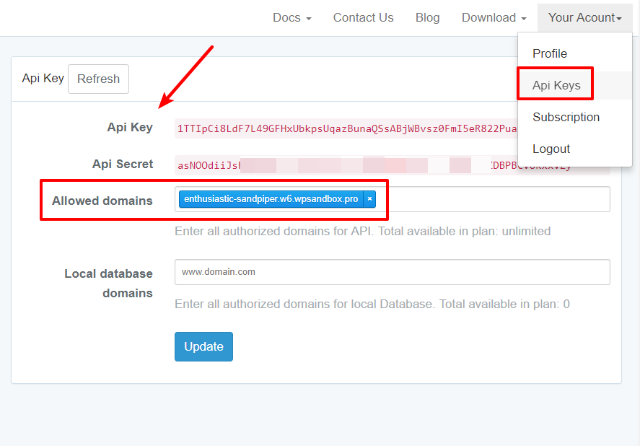Screen dimensions: 640x446
Task: Select Logout in account menu
Action: tap(551, 149)
